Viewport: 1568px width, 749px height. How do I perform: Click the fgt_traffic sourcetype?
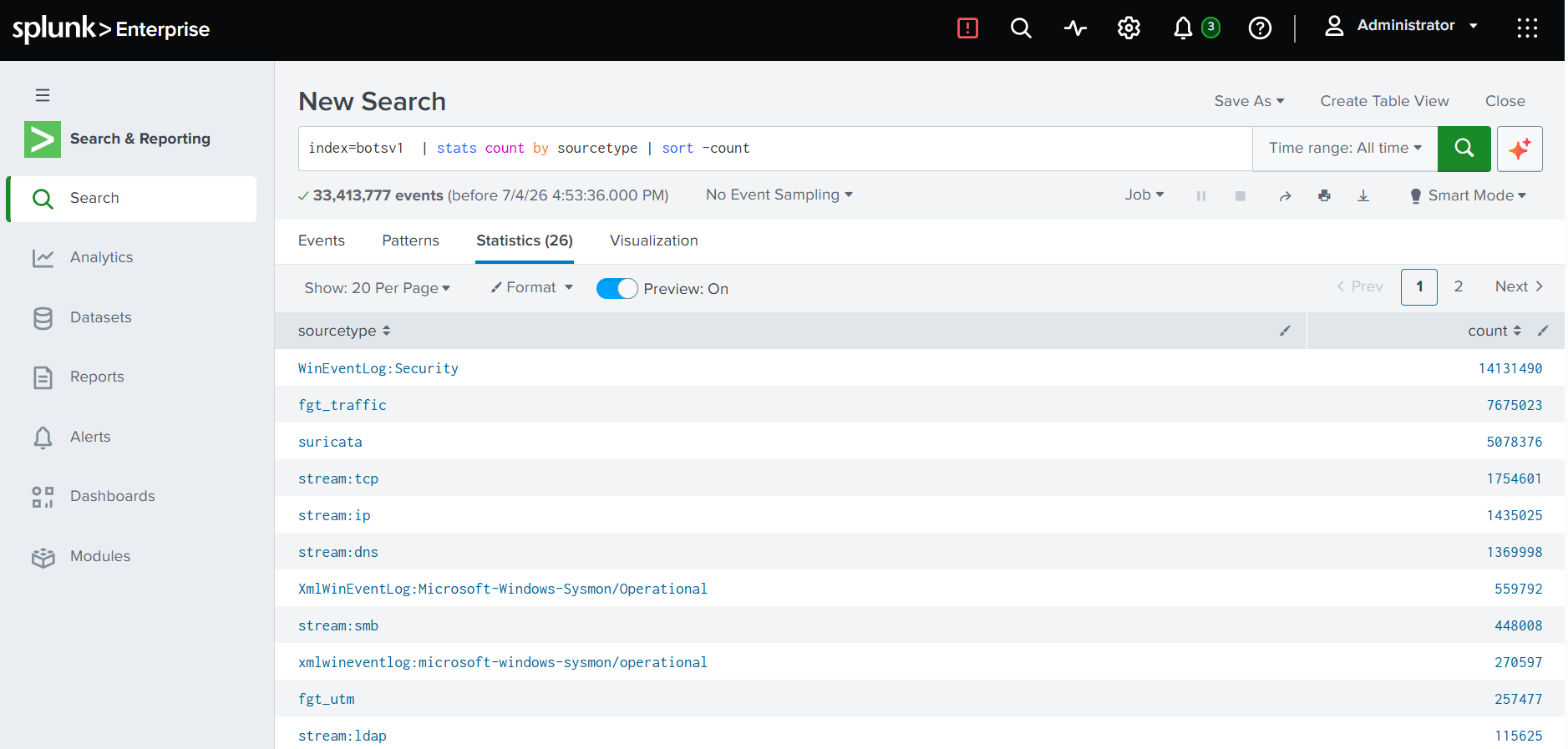click(x=343, y=405)
